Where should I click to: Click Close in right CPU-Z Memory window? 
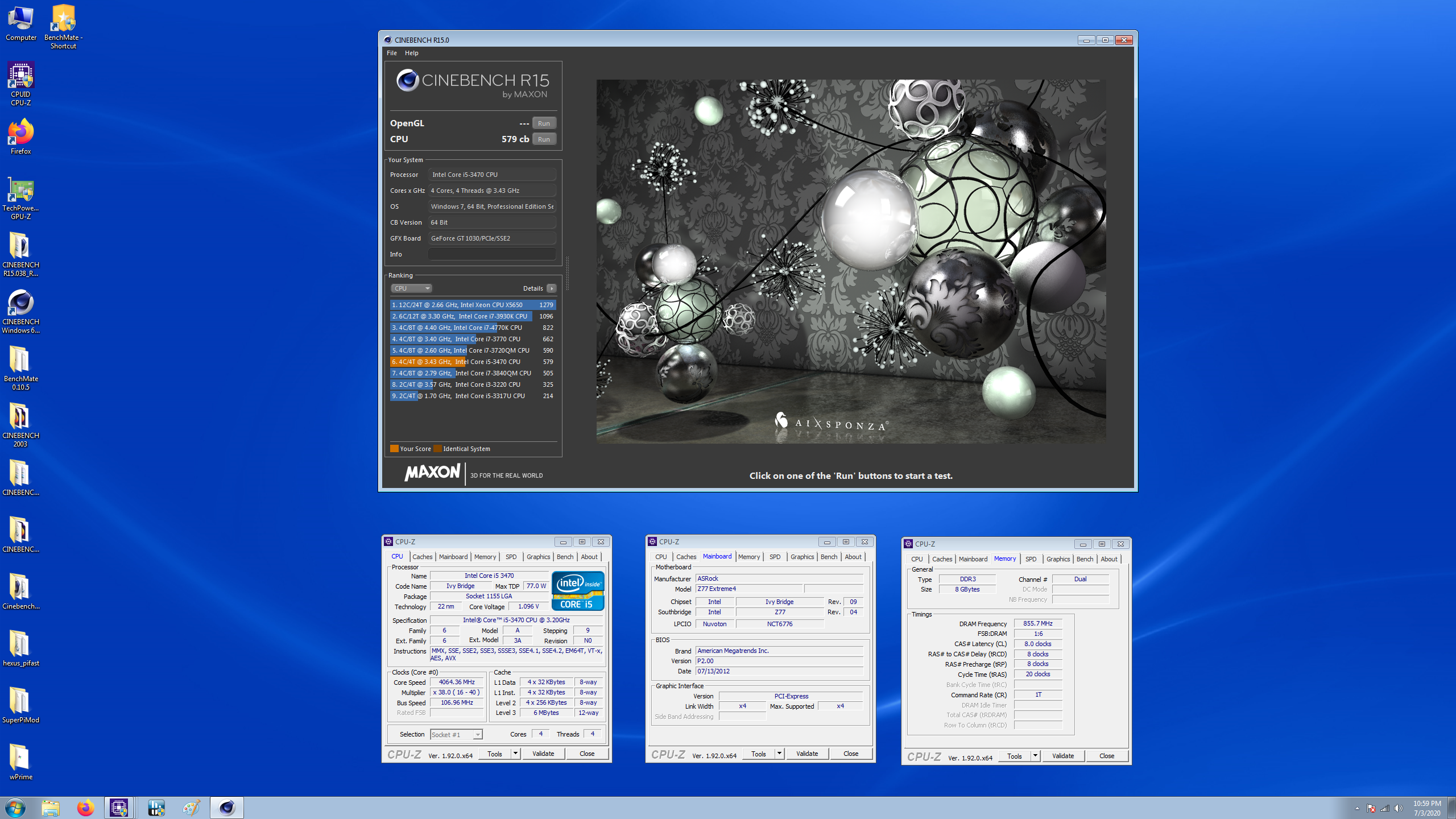pyautogui.click(x=1107, y=756)
